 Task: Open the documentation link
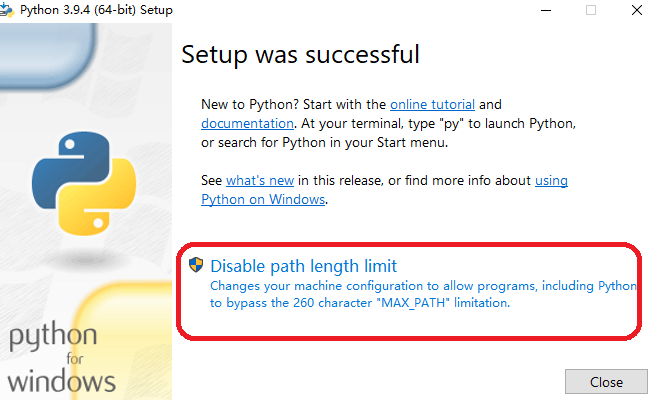pos(247,123)
